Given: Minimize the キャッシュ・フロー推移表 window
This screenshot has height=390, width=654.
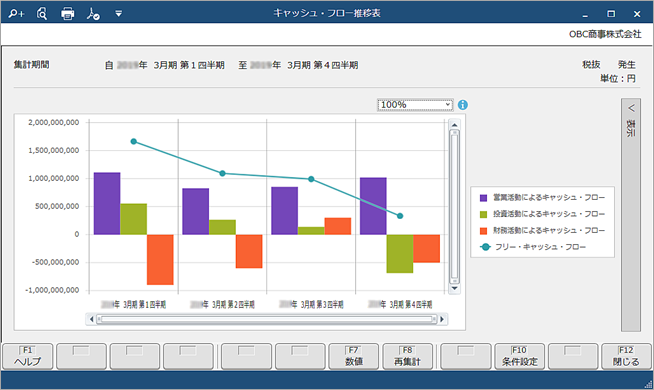Looking at the screenshot, I should pos(585,15).
